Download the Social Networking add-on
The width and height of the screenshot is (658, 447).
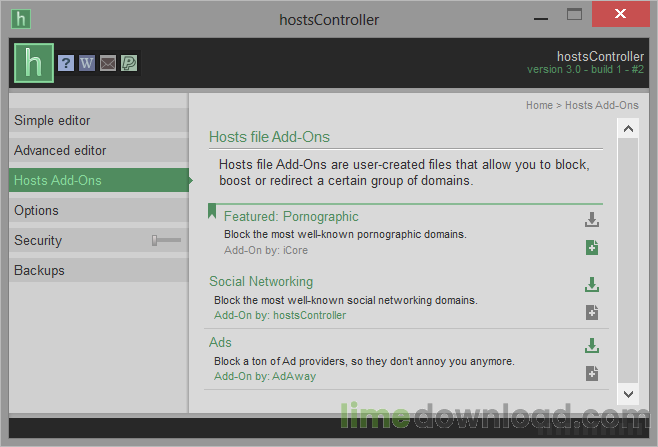pos(592,285)
